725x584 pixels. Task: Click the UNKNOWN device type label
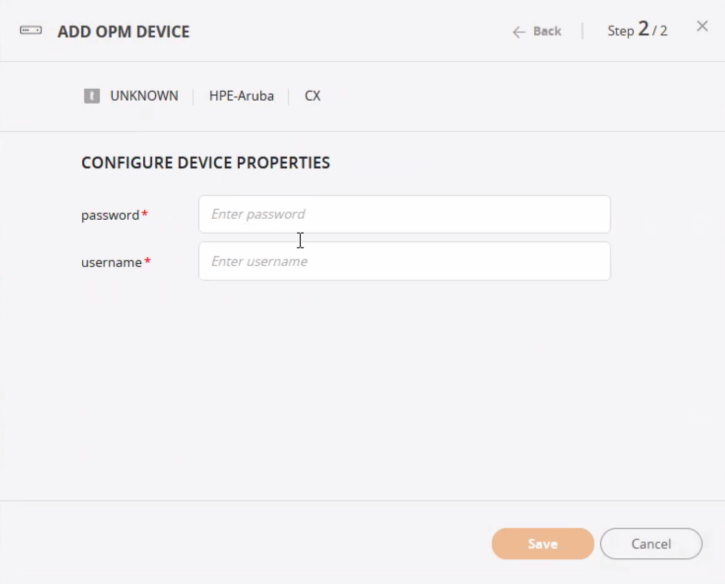coord(144,96)
